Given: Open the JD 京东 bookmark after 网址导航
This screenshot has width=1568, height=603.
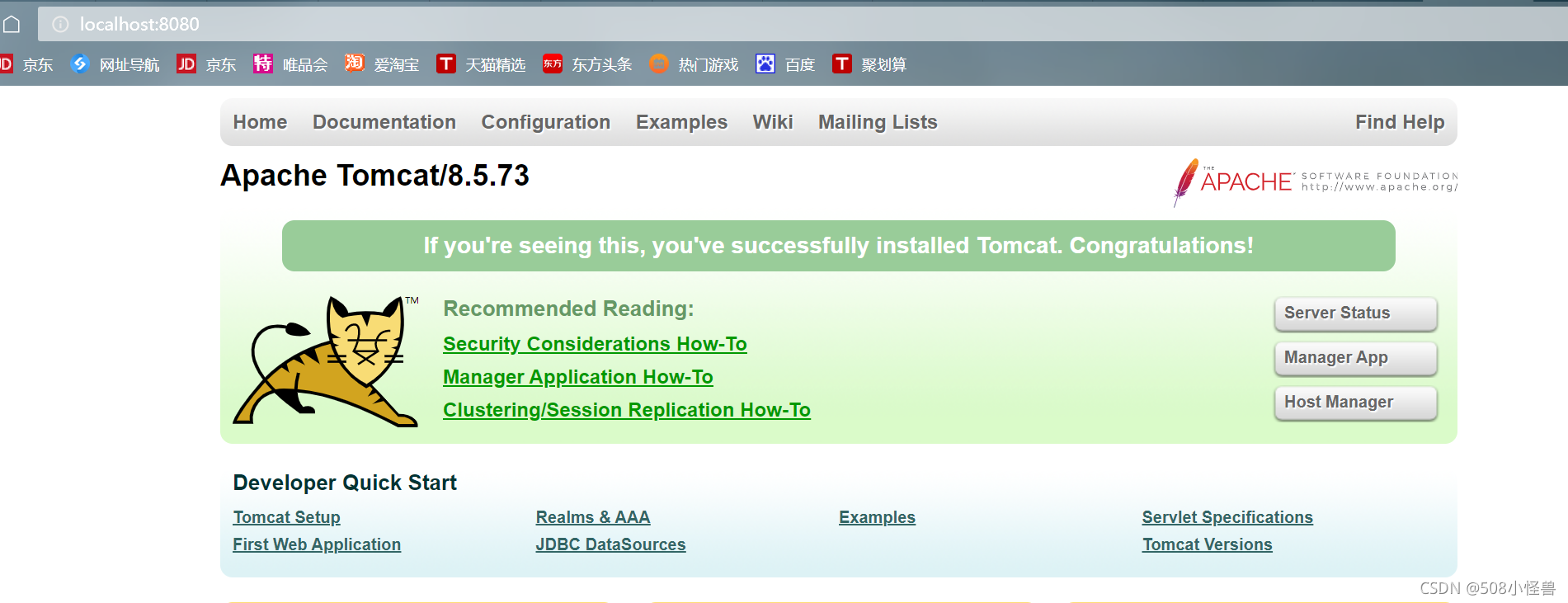Looking at the screenshot, I should click(206, 64).
